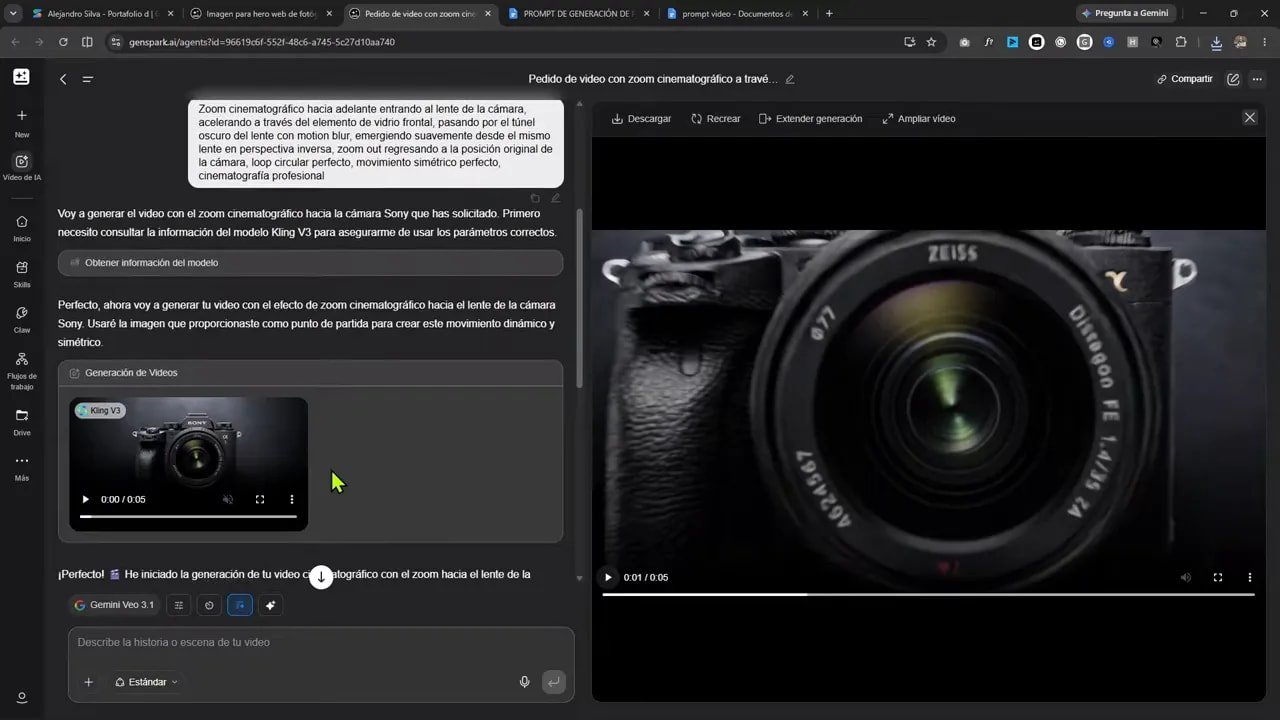Focus the video description input field
The width and height of the screenshot is (1280, 720).
(321, 643)
